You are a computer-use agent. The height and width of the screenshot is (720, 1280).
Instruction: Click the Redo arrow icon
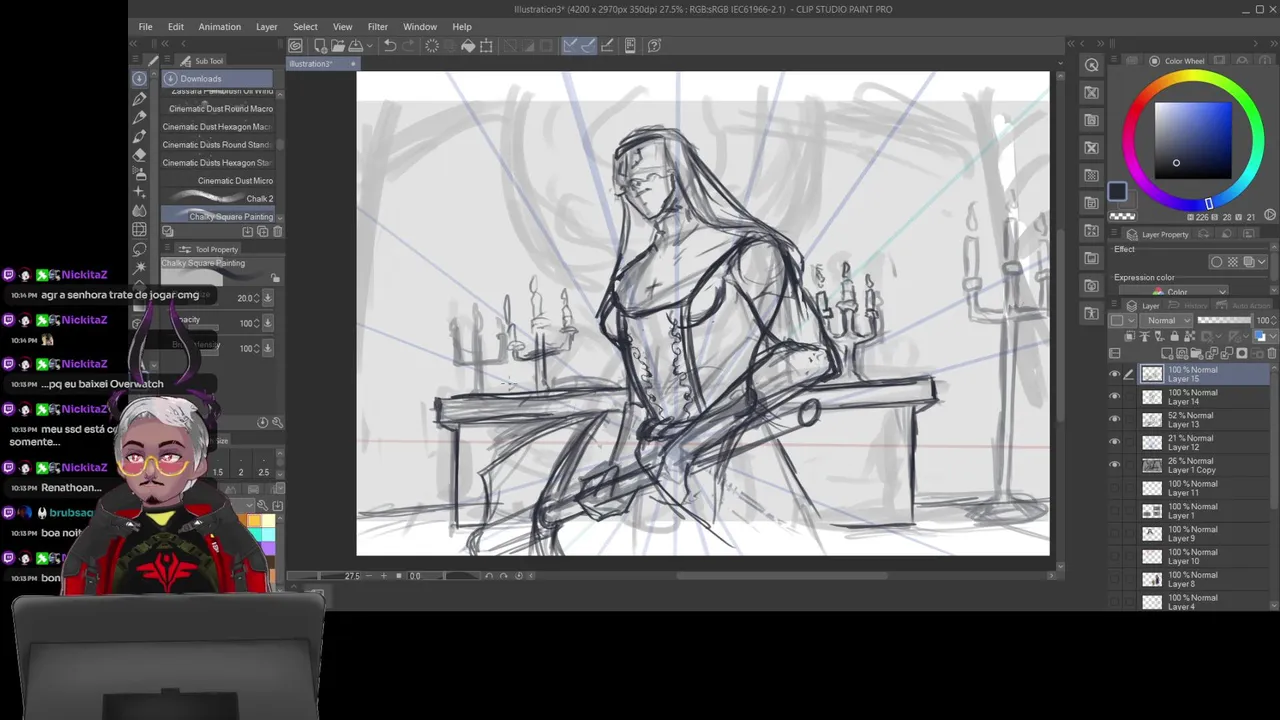(408, 45)
